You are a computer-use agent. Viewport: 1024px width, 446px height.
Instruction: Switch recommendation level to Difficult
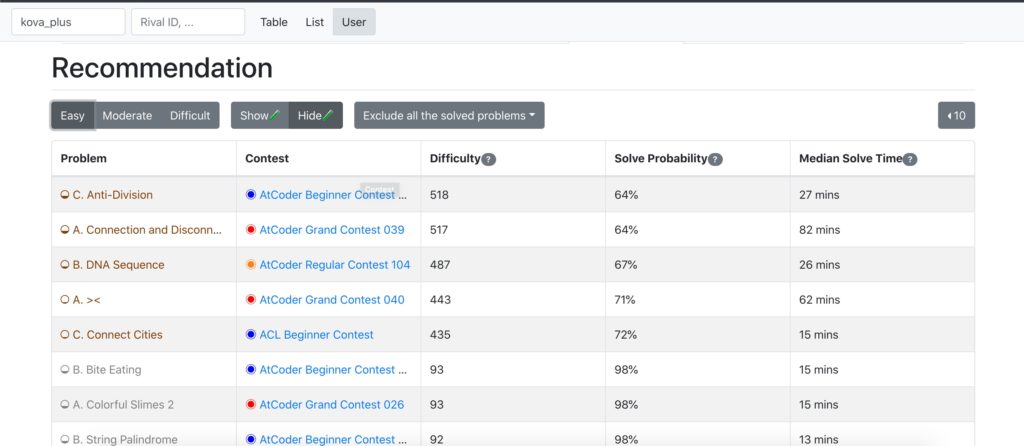tap(190, 116)
